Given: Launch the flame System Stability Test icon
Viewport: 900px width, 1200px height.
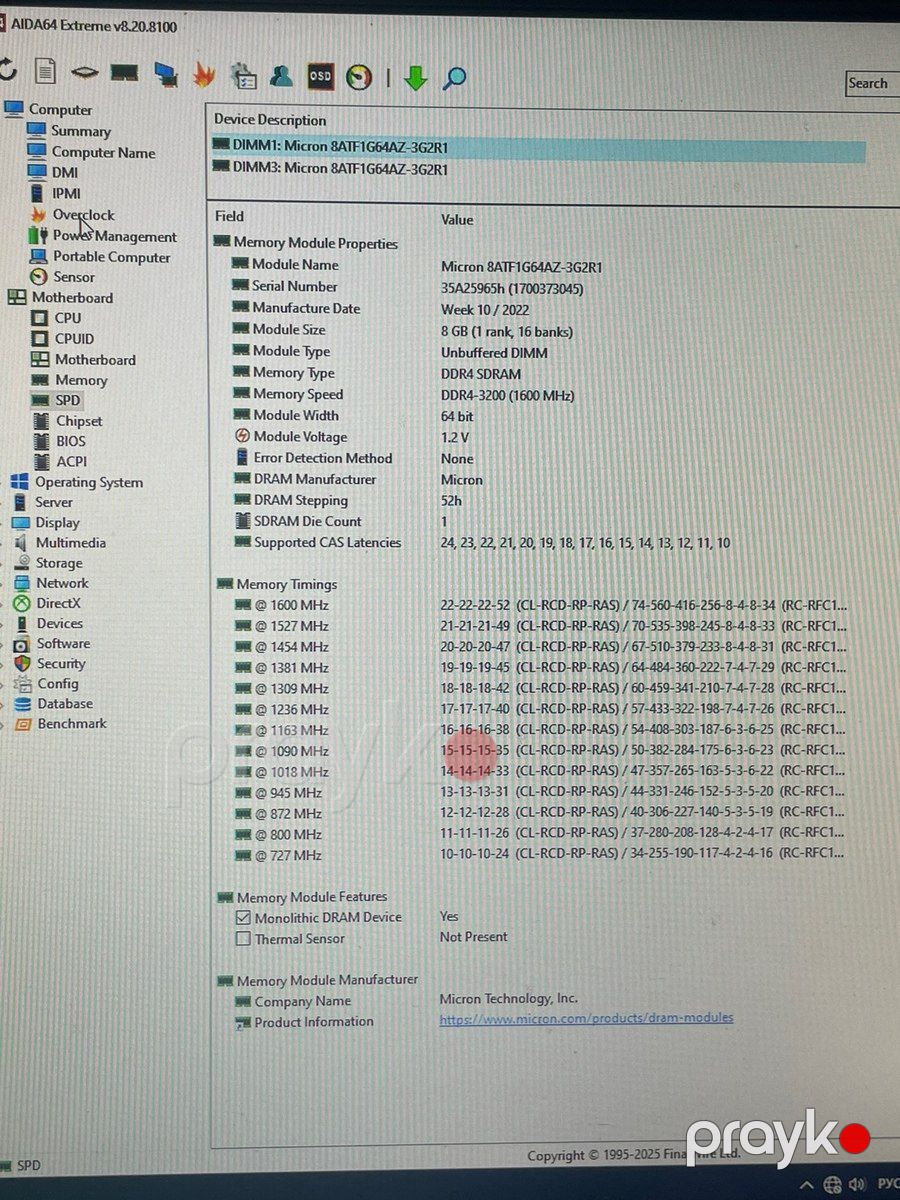Looking at the screenshot, I should pyautogui.click(x=204, y=74).
